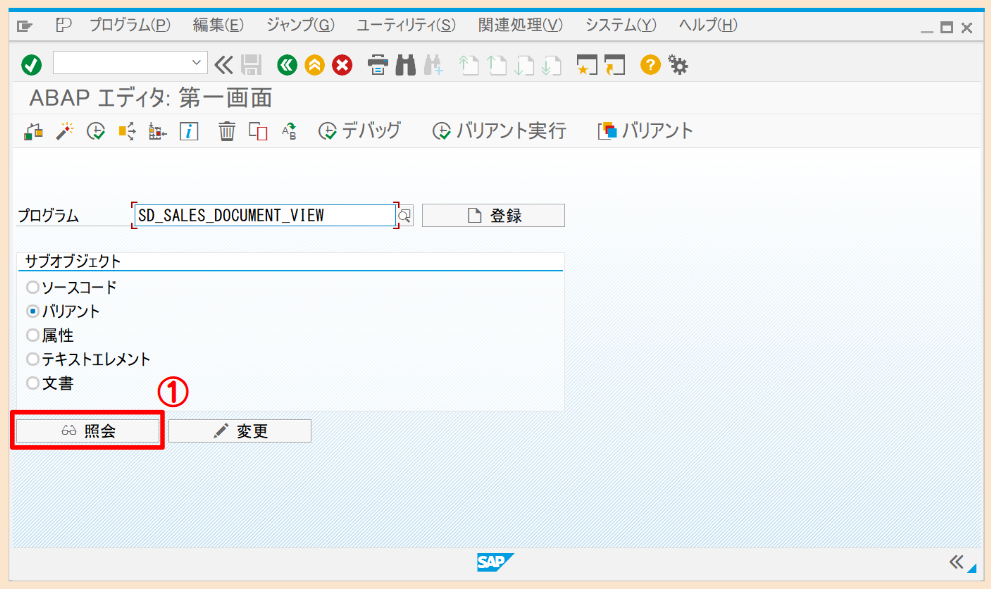Click the green Enter checkmark icon
The image size is (991, 589).
coord(31,64)
